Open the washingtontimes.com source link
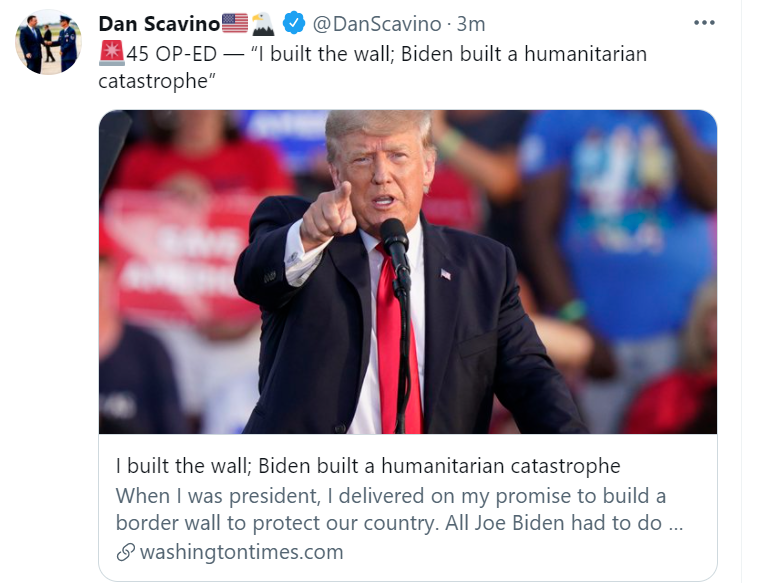 click(241, 552)
